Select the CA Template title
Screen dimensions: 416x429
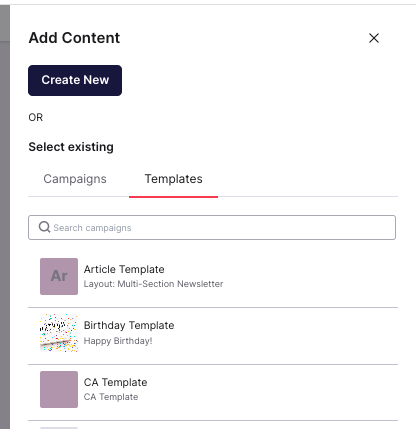click(x=115, y=382)
